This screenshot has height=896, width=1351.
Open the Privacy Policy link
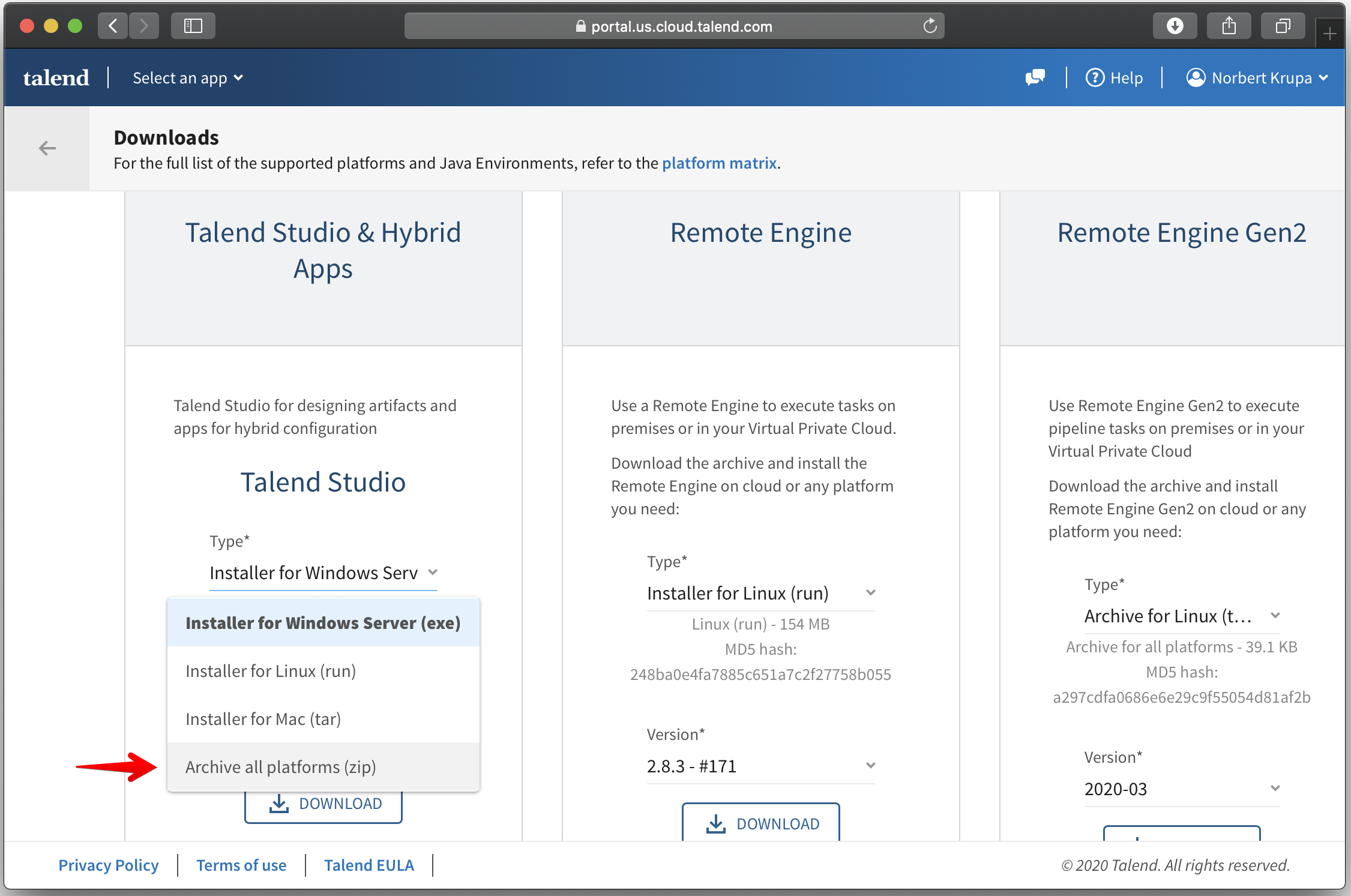pos(109,865)
